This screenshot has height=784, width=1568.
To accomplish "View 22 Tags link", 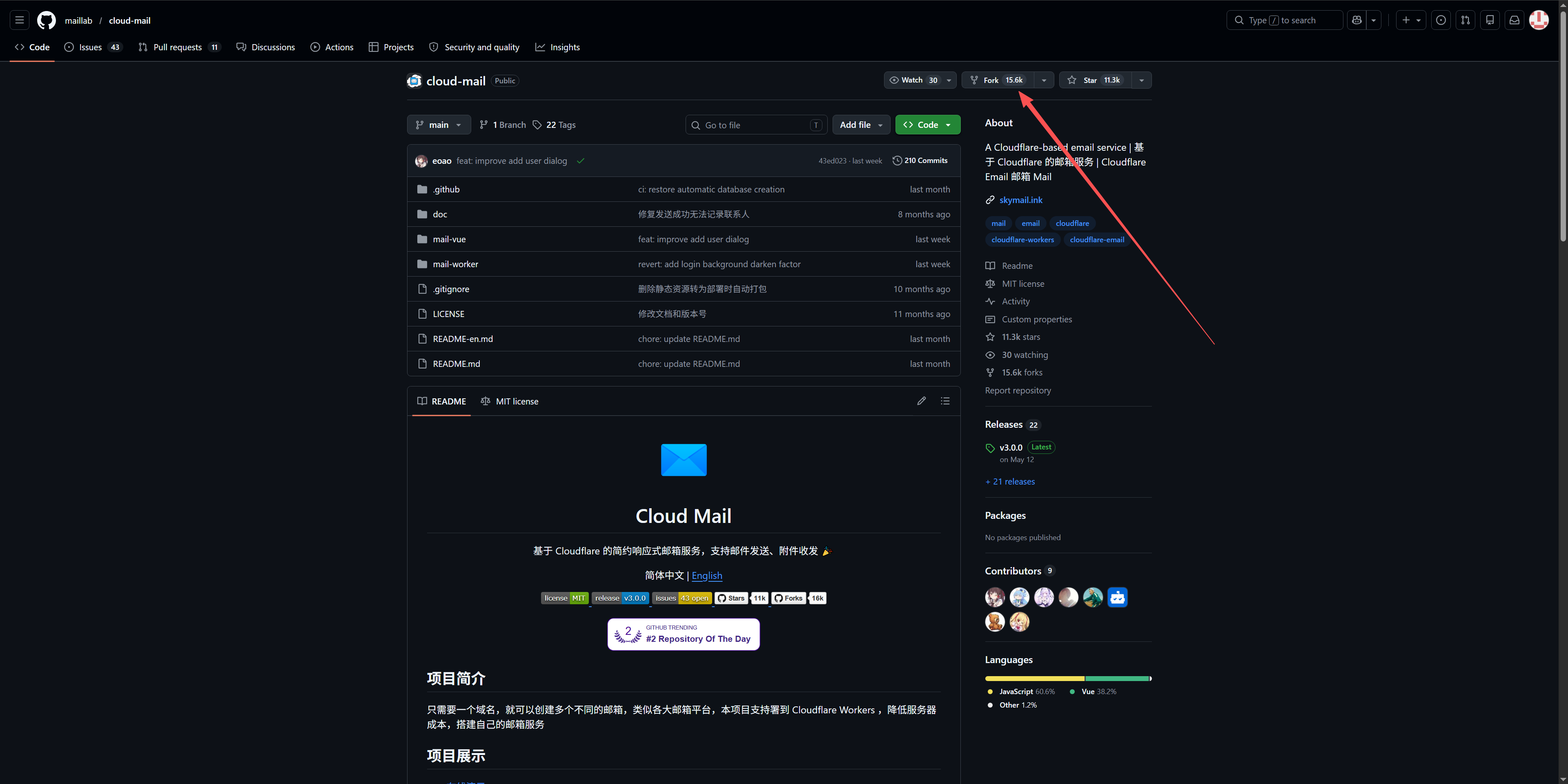I will (554, 125).
